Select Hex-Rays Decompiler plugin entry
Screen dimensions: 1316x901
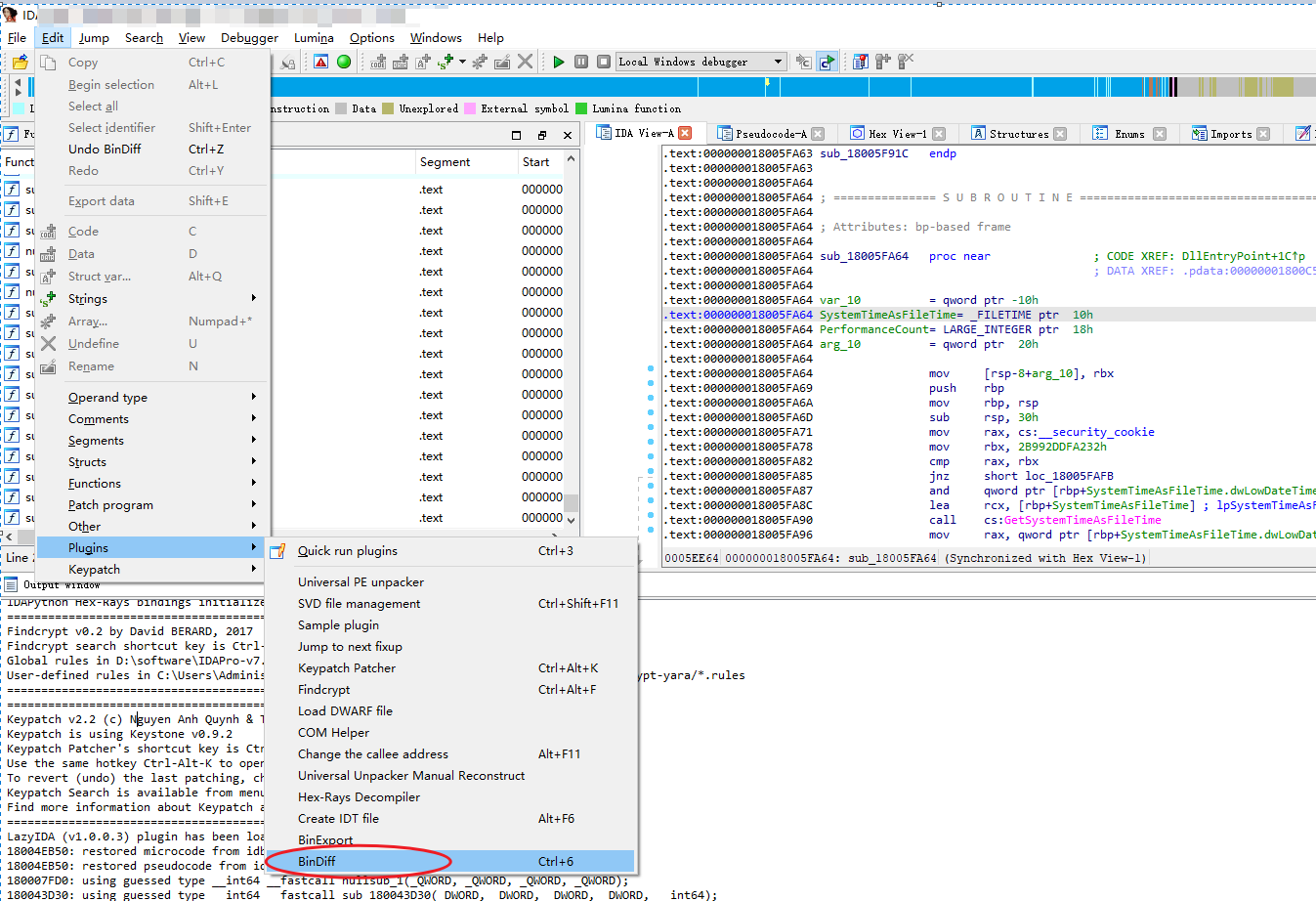click(x=359, y=796)
